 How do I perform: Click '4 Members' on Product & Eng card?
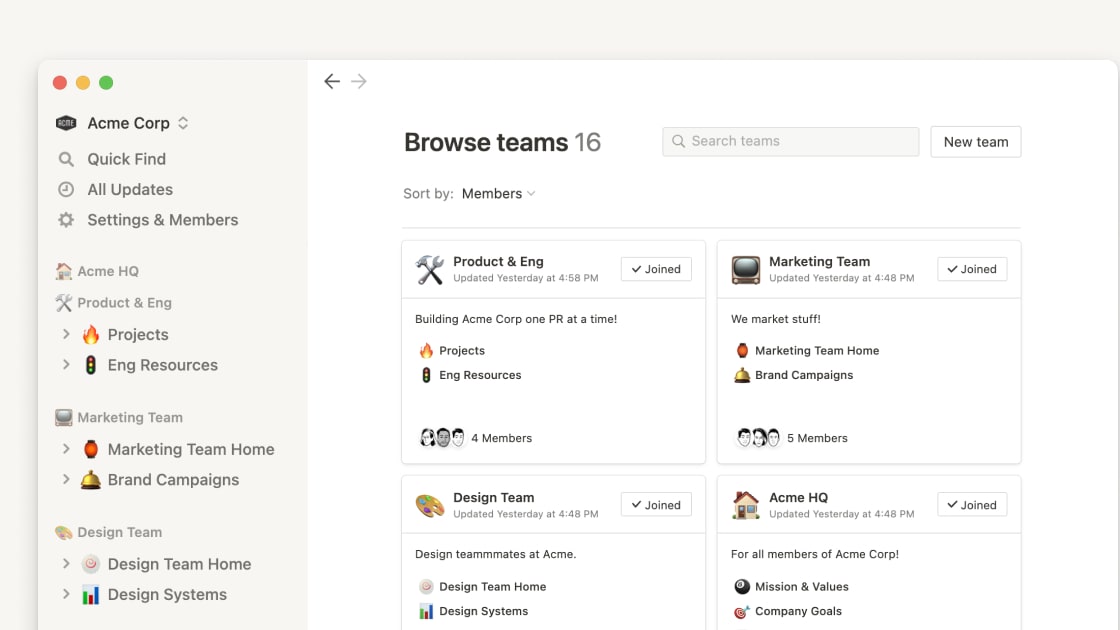tap(501, 438)
